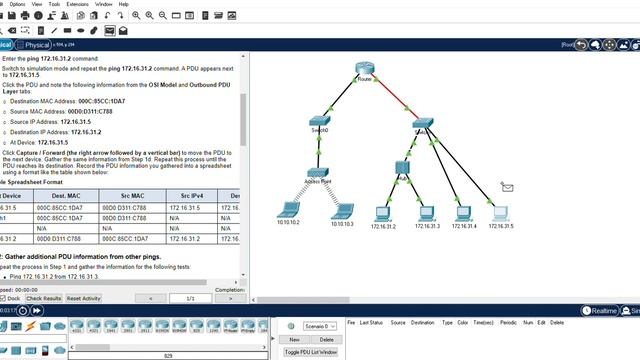This screenshot has width=640, height=360.
Task: Click the Check Results button
Action: coord(44,298)
